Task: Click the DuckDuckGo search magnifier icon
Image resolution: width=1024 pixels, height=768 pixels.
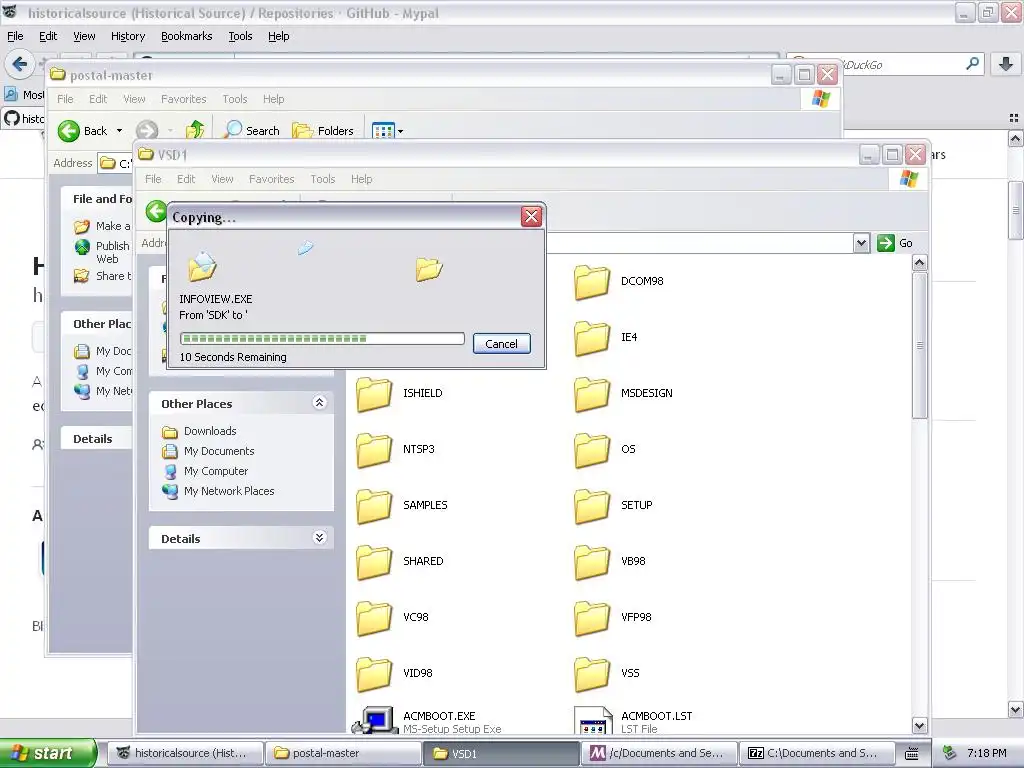Action: point(972,63)
